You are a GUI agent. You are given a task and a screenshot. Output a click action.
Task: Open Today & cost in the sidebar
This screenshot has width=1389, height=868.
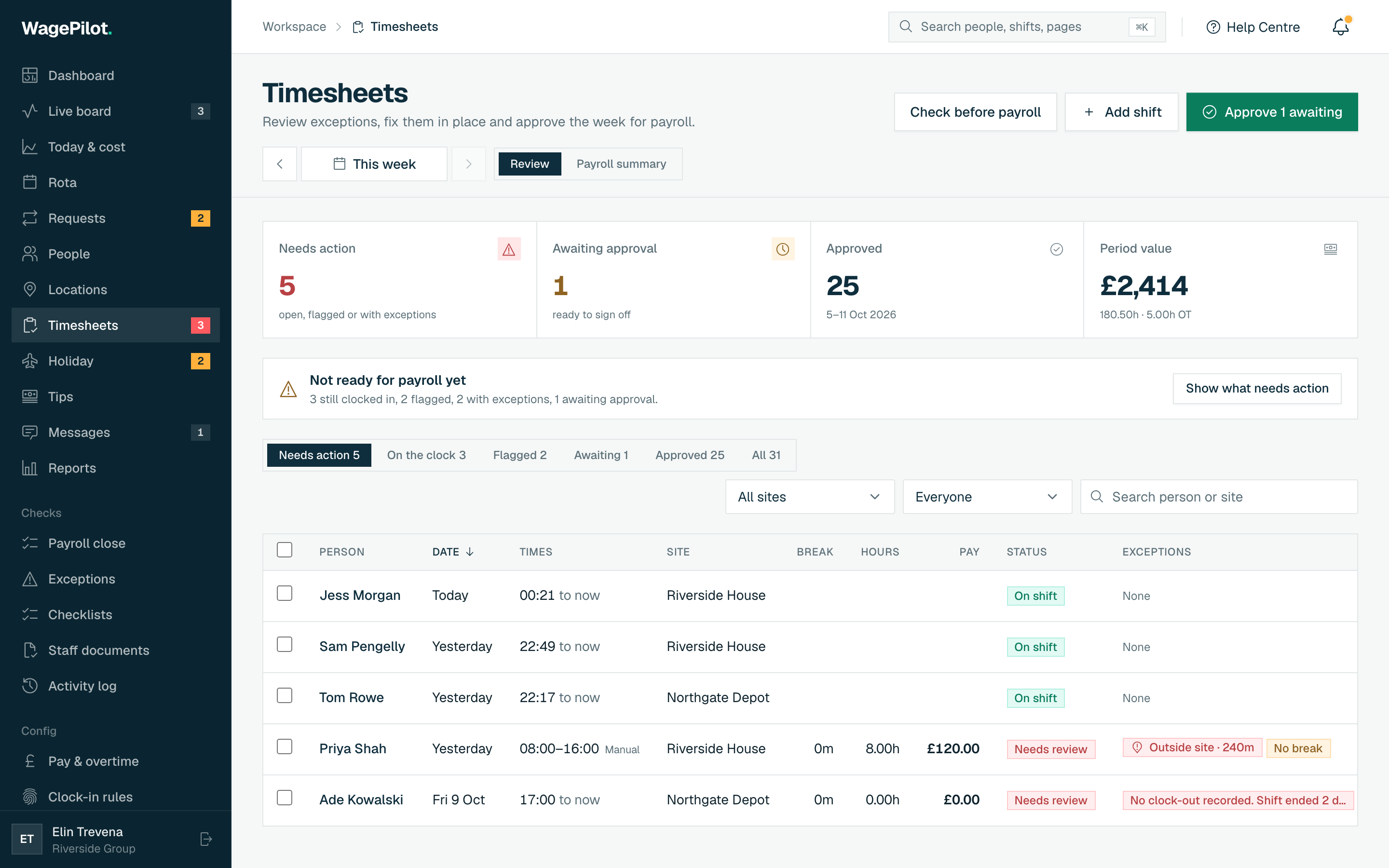pos(115,147)
